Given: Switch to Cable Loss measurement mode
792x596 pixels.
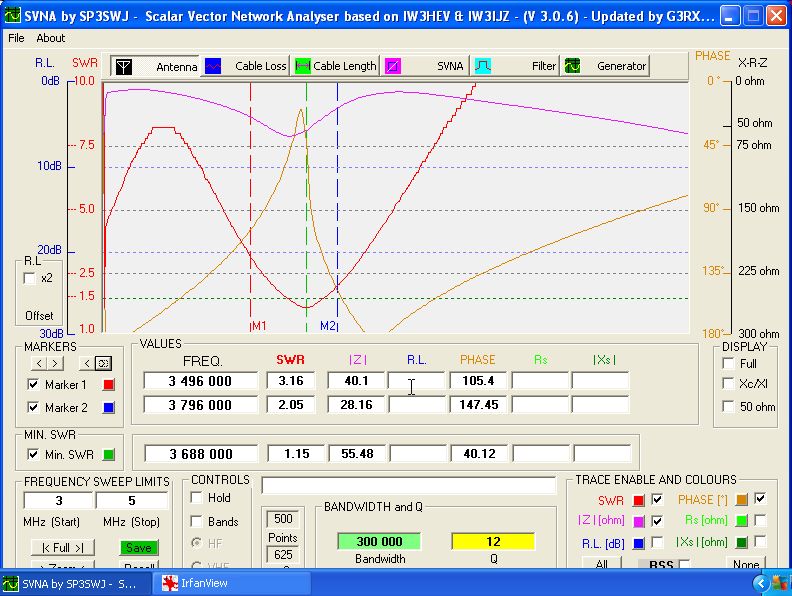Looking at the screenshot, I should tap(247, 66).
